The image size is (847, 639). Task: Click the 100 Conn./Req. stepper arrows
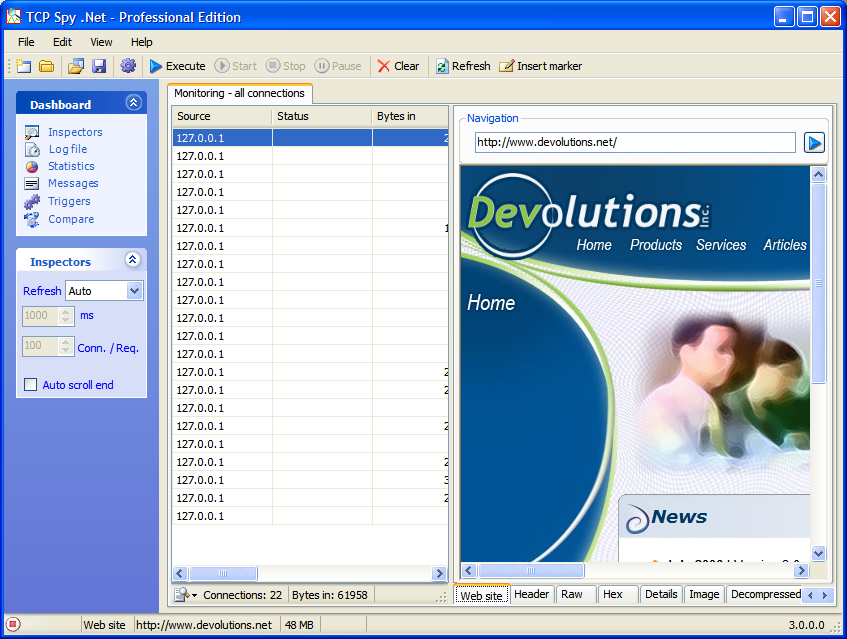tap(65, 346)
